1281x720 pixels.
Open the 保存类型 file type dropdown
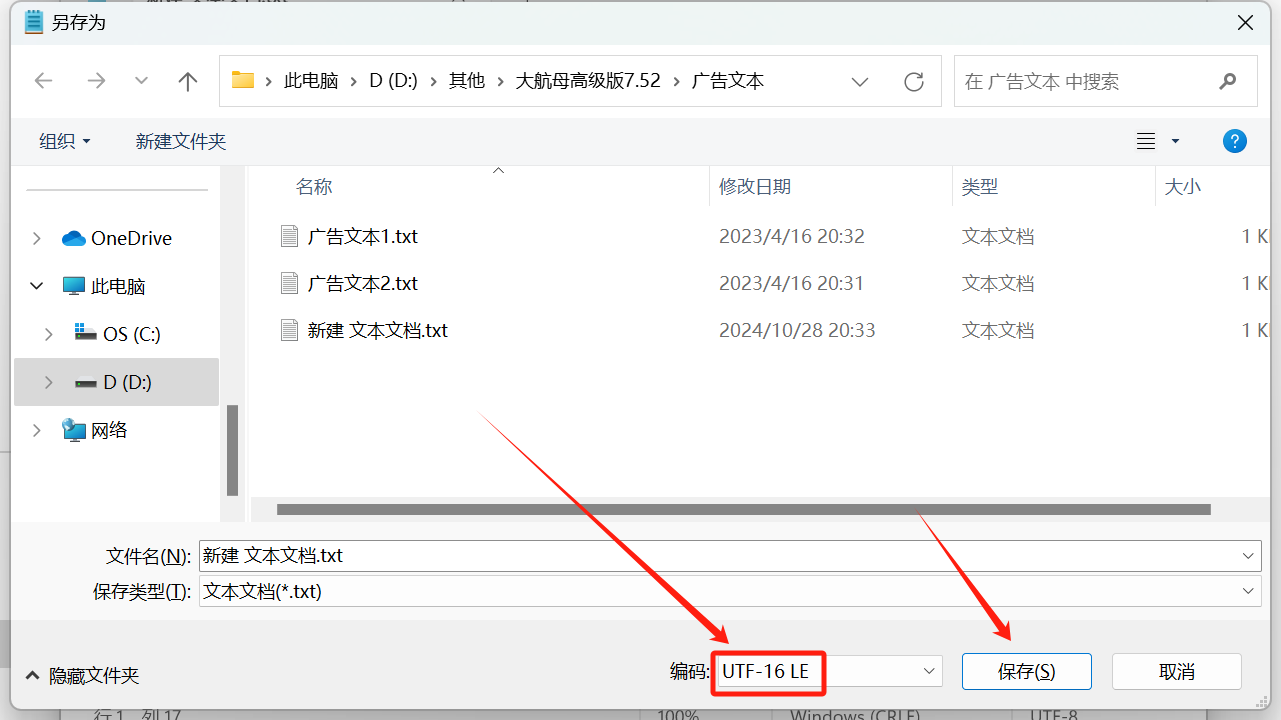[x=1248, y=591]
